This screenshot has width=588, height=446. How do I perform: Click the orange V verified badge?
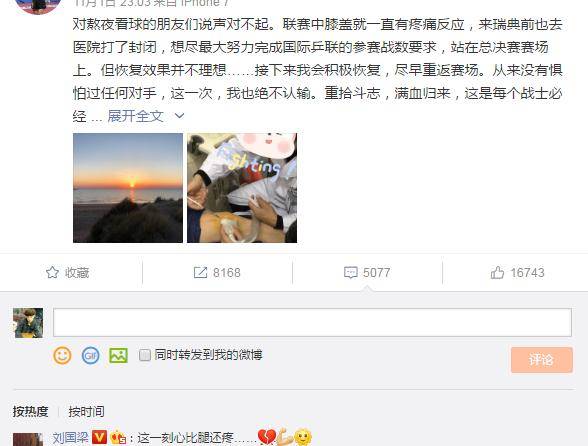click(99, 437)
